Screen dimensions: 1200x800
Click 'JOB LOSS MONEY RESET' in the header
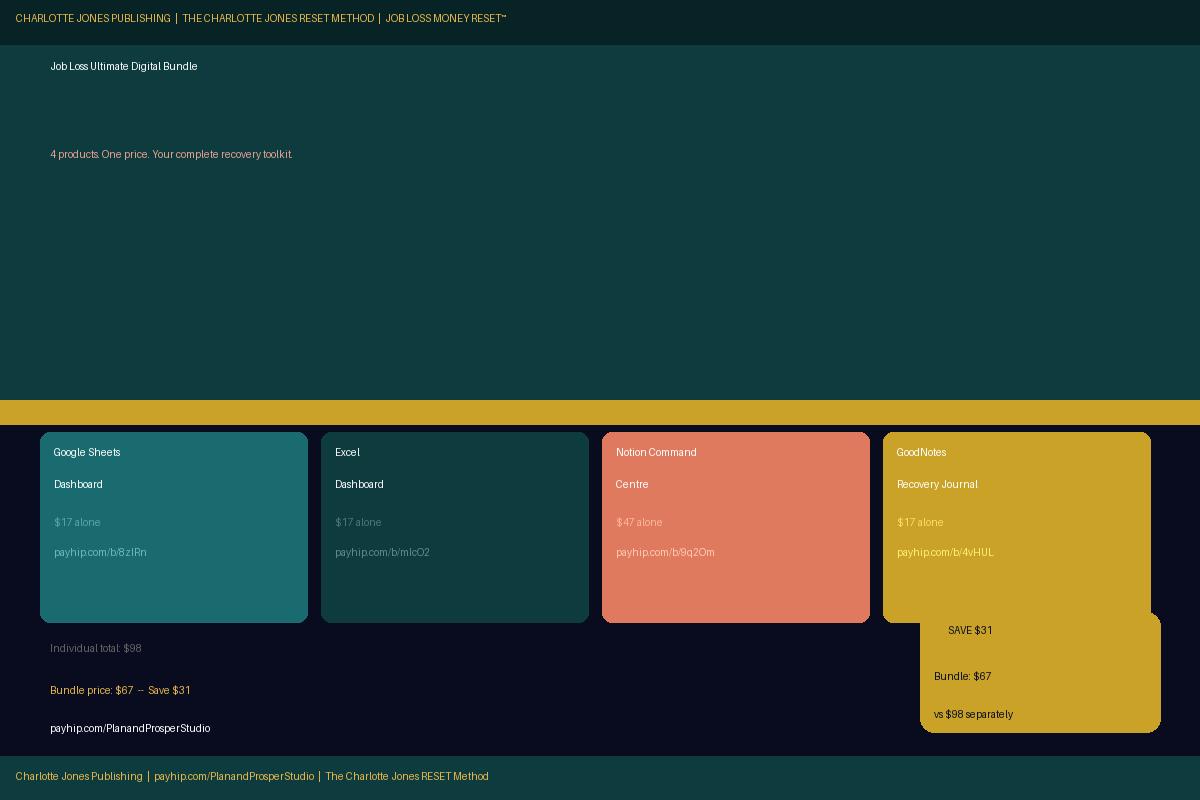pos(446,18)
